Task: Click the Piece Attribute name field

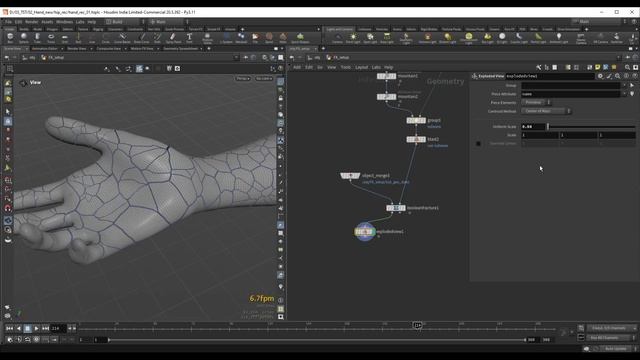Action: 571,94
